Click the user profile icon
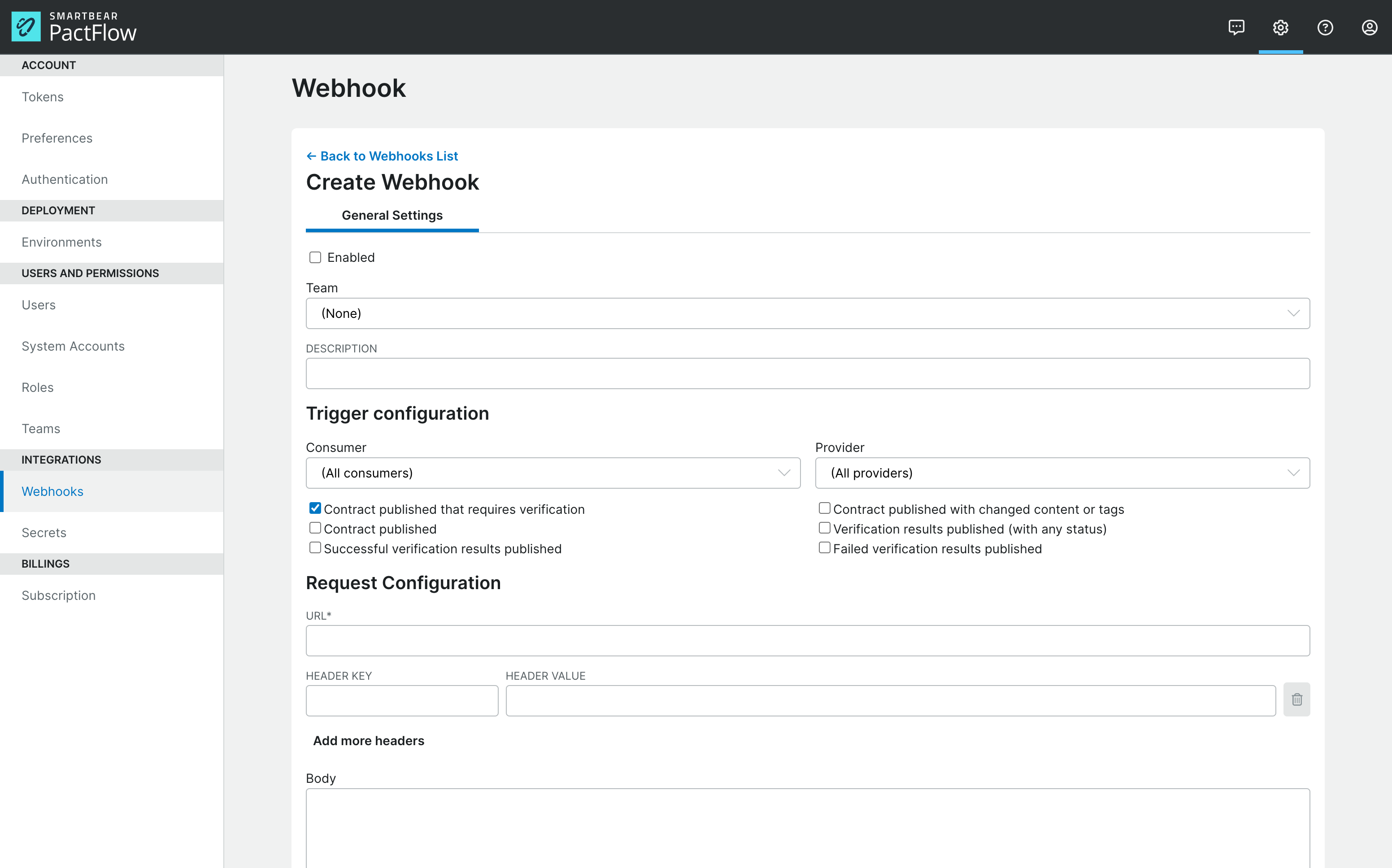This screenshot has height=868, width=1392. pyautogui.click(x=1369, y=28)
